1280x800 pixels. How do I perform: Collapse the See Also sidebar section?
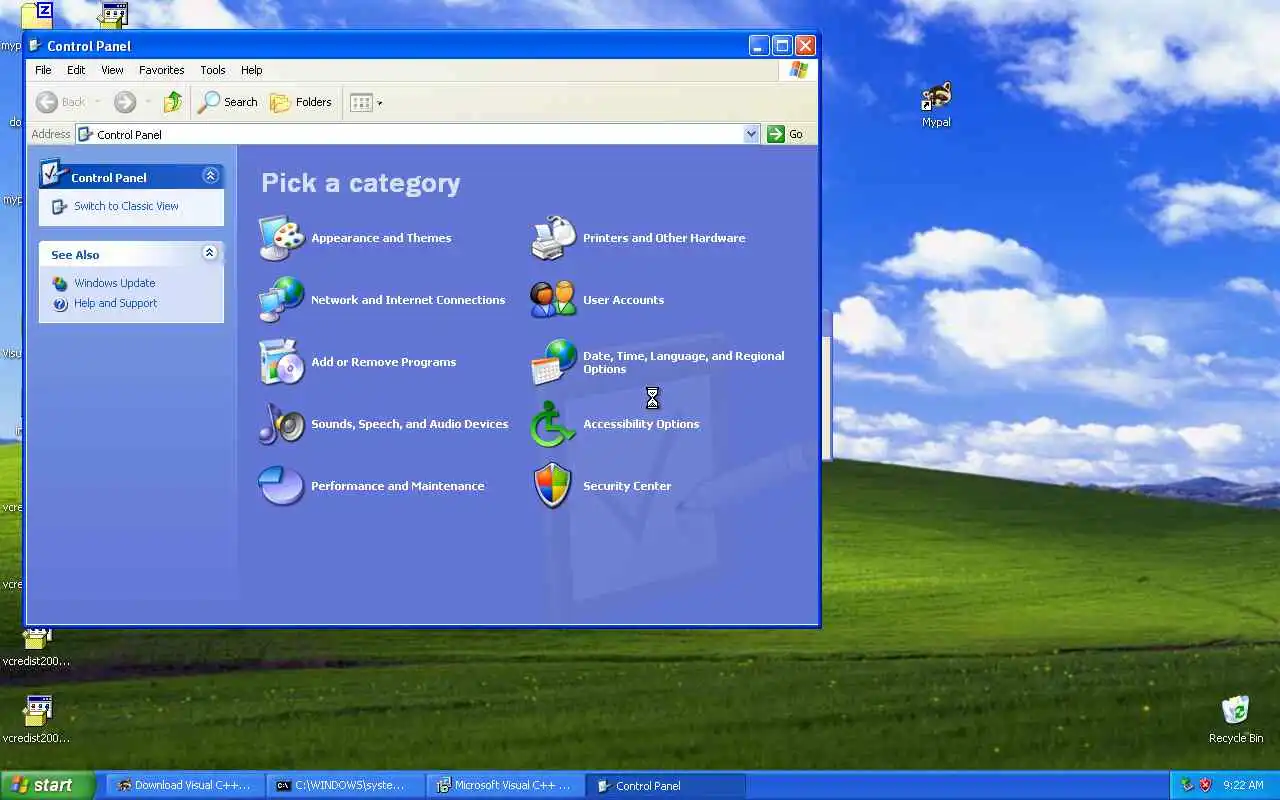pos(210,253)
